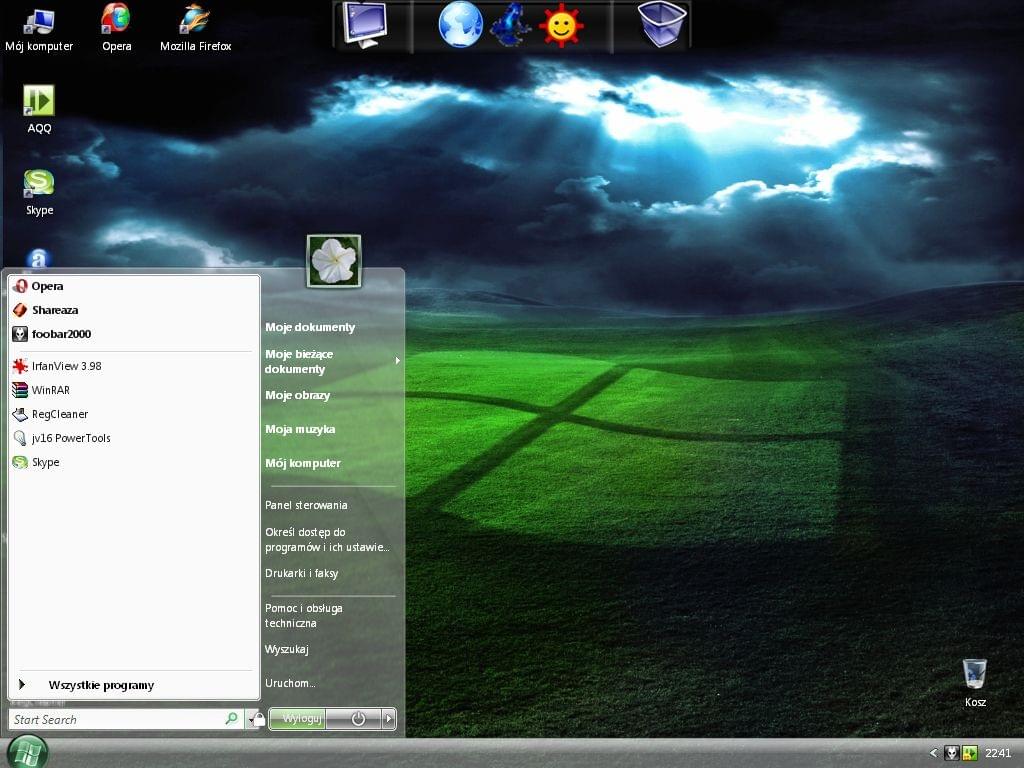Expand hidden tray icons with the arrow
Image resolution: width=1024 pixels, height=768 pixels.
coord(934,753)
